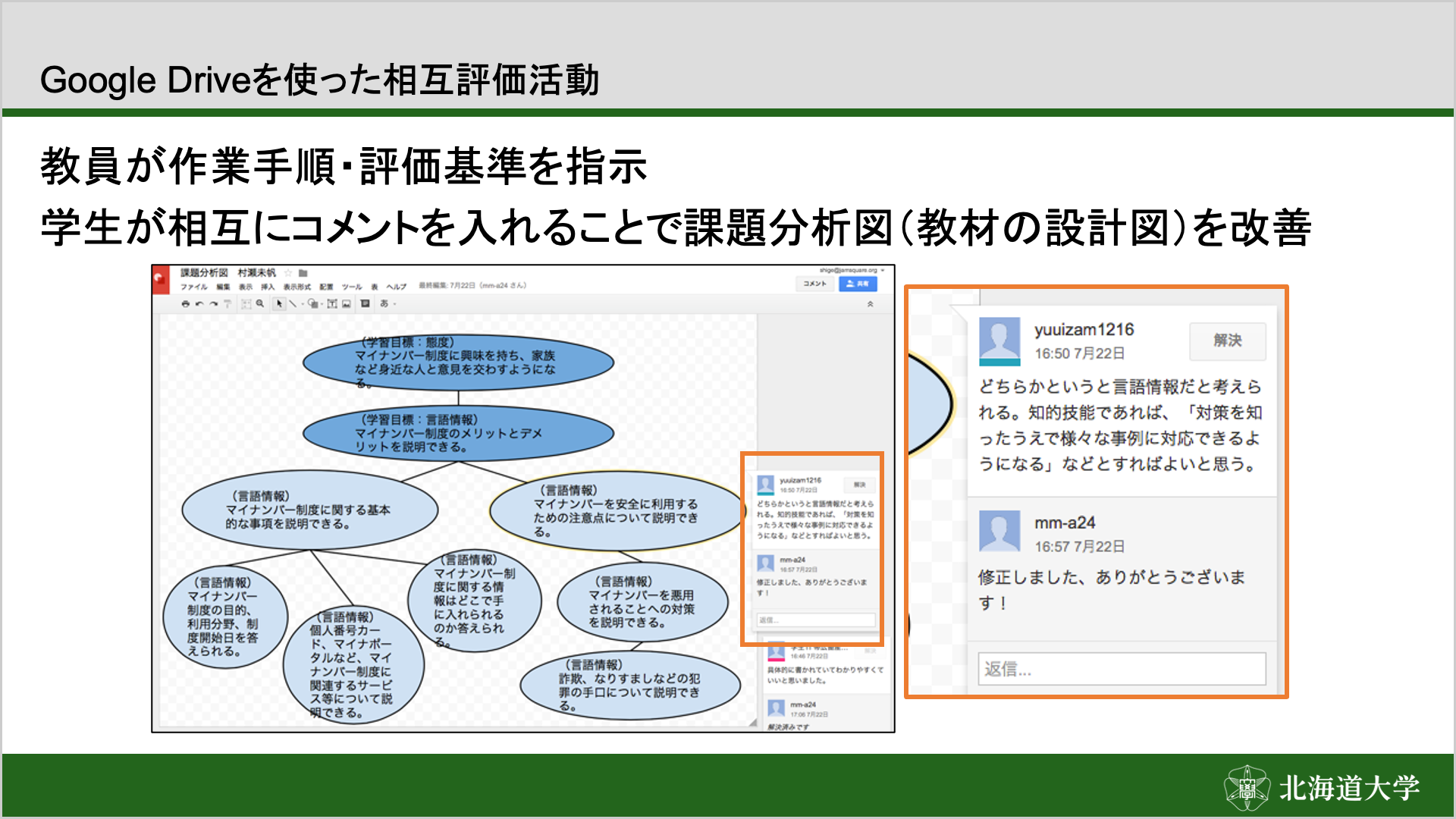The height and width of the screenshot is (819, 1456).
Task: Collapse the toolbar with double chevron
Action: click(870, 304)
